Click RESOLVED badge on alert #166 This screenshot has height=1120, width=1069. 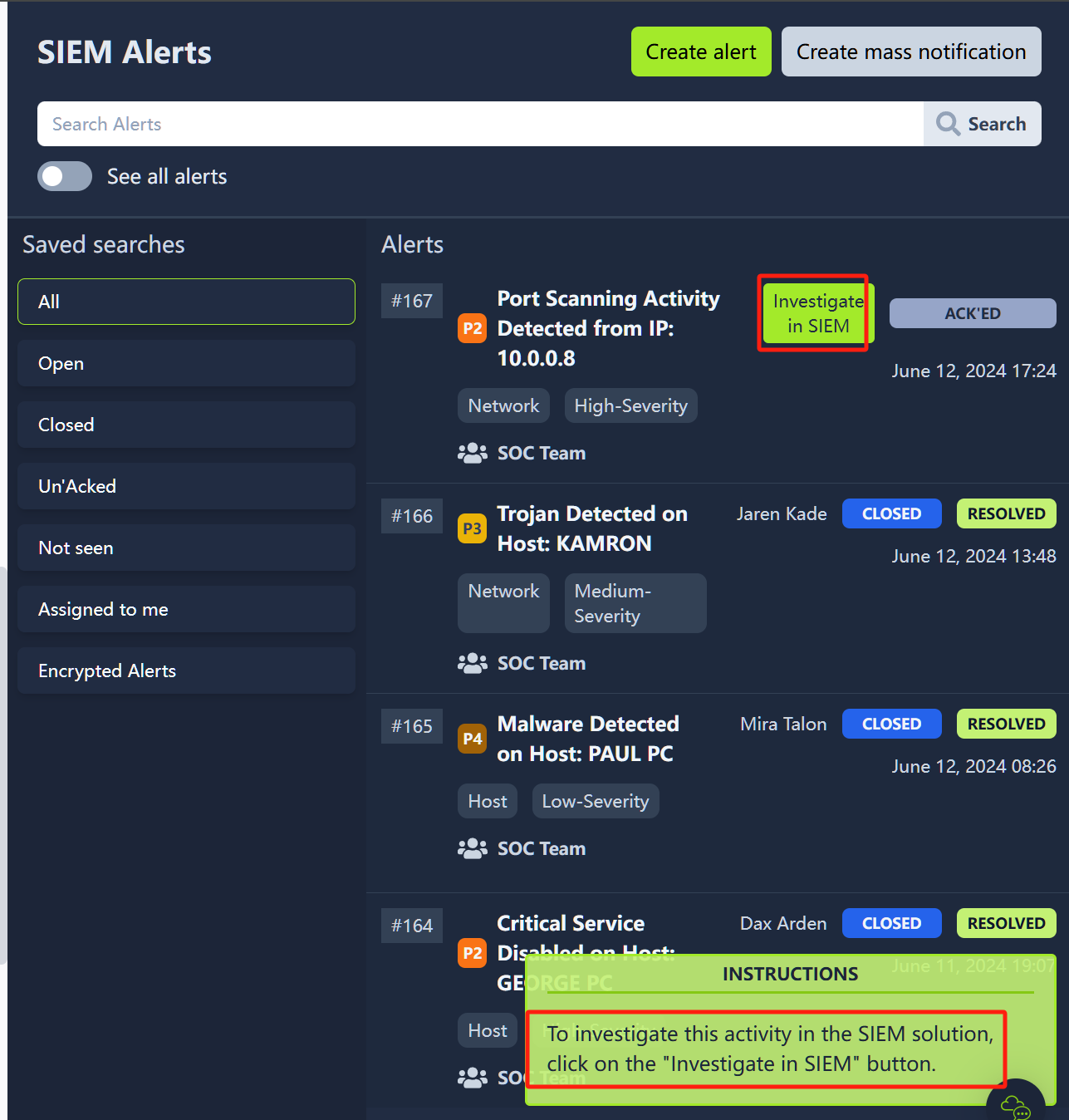[1006, 513]
